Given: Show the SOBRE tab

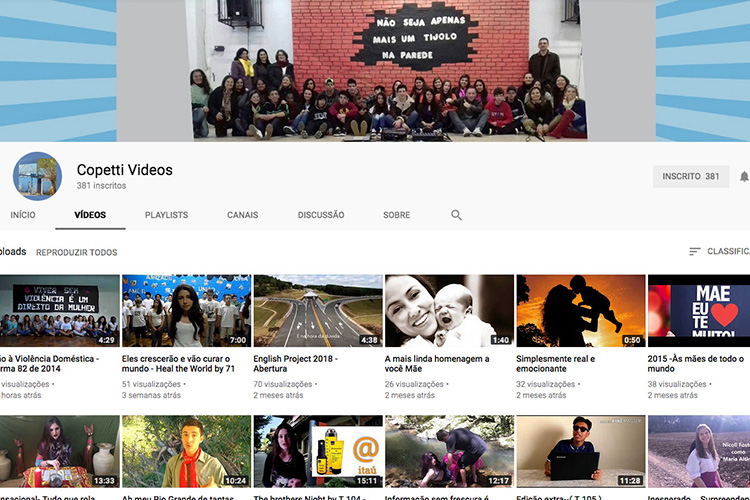Looking at the screenshot, I should 396,215.
